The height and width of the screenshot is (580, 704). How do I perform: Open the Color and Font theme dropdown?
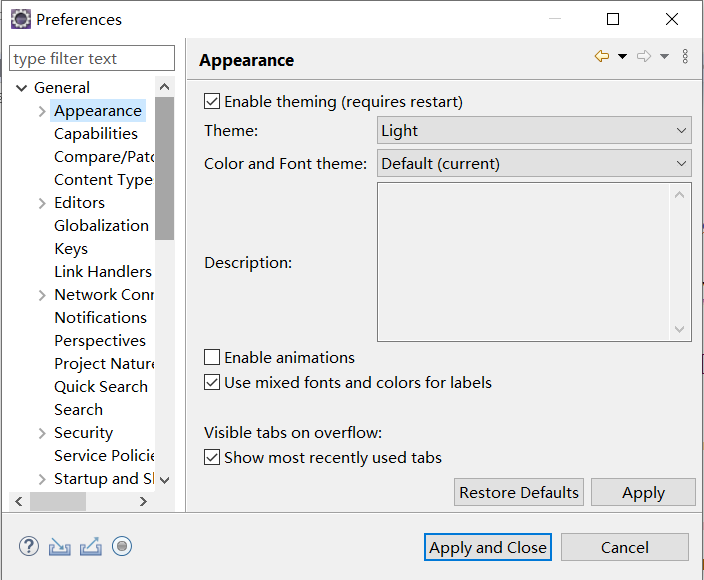click(x=534, y=164)
